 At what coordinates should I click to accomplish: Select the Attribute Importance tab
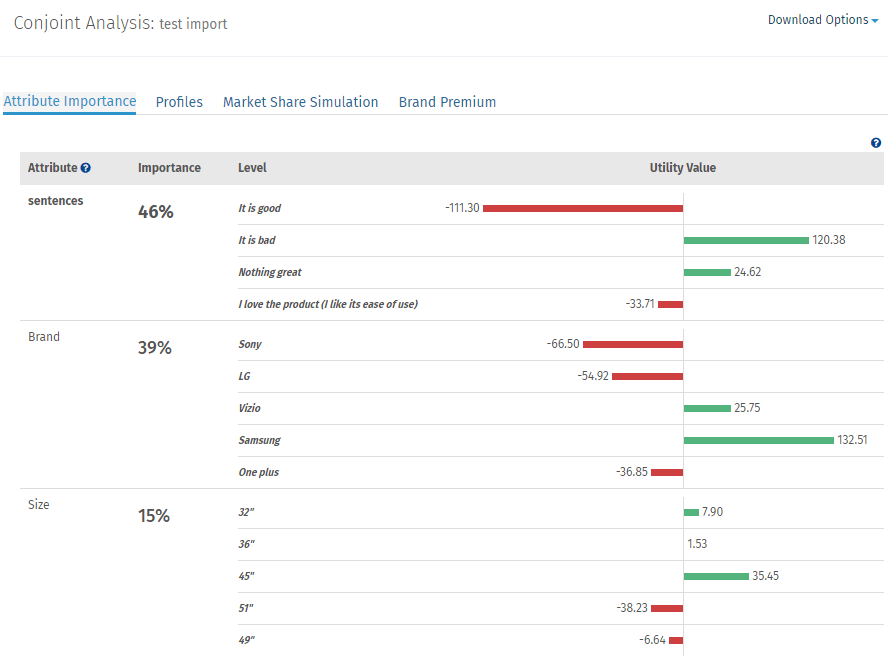[70, 101]
